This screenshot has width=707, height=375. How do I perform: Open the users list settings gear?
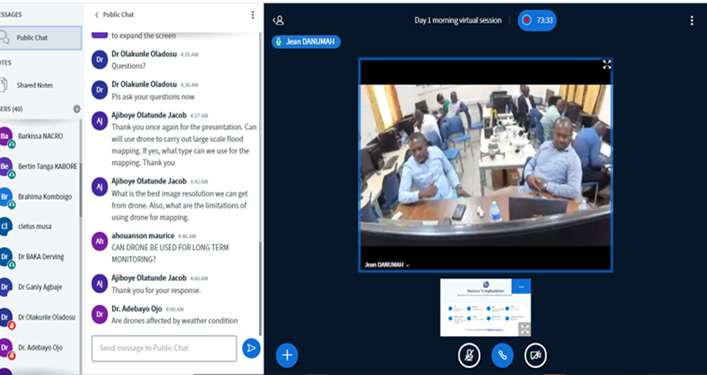(x=77, y=109)
